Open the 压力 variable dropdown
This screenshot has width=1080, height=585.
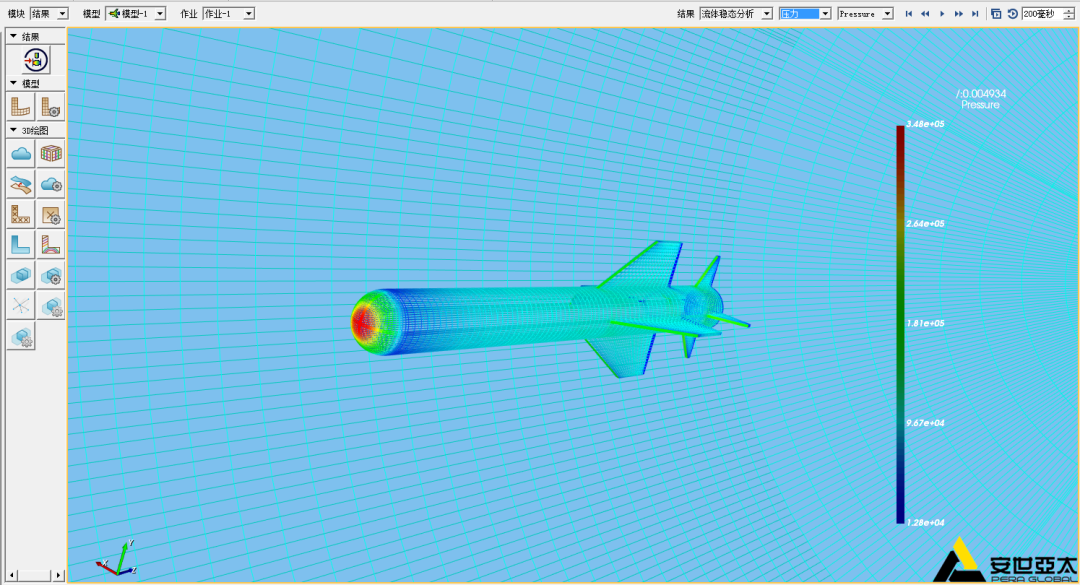pyautogui.click(x=804, y=14)
